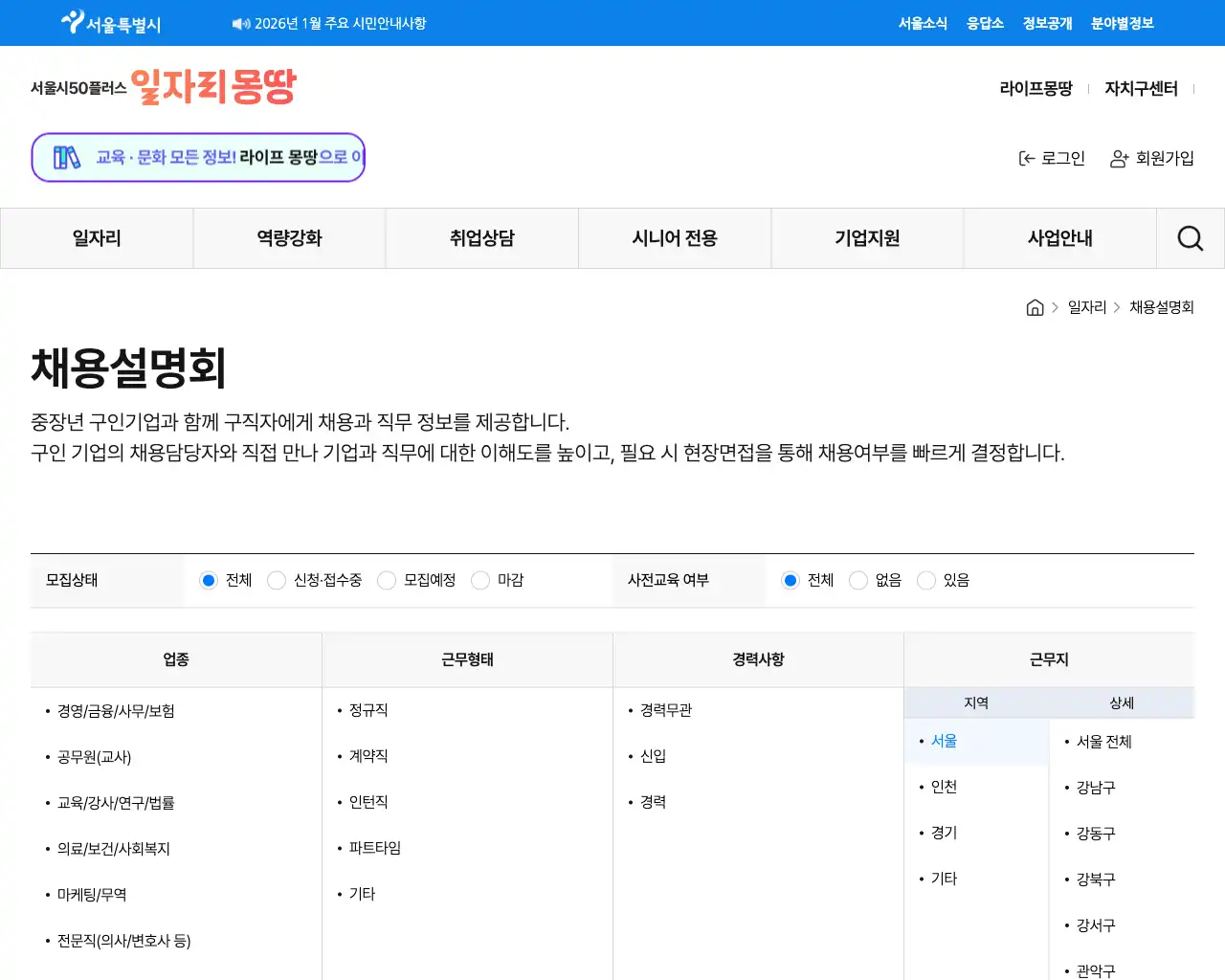Screen dimensions: 1225x980
Task: Click the home icon in the breadcrumb
Action: click(x=1035, y=306)
